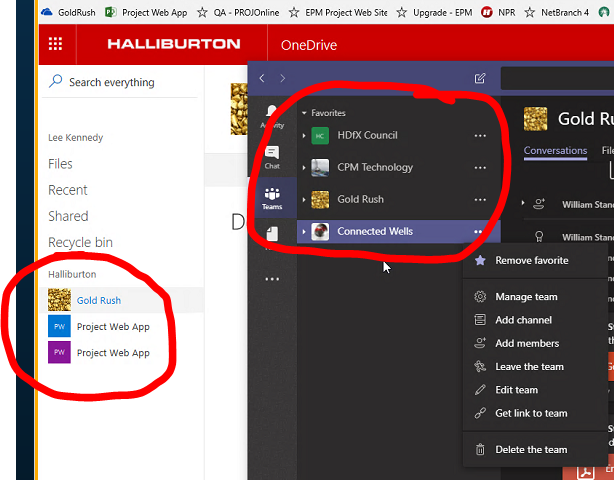Select the Connected Wells team

(x=399, y=231)
